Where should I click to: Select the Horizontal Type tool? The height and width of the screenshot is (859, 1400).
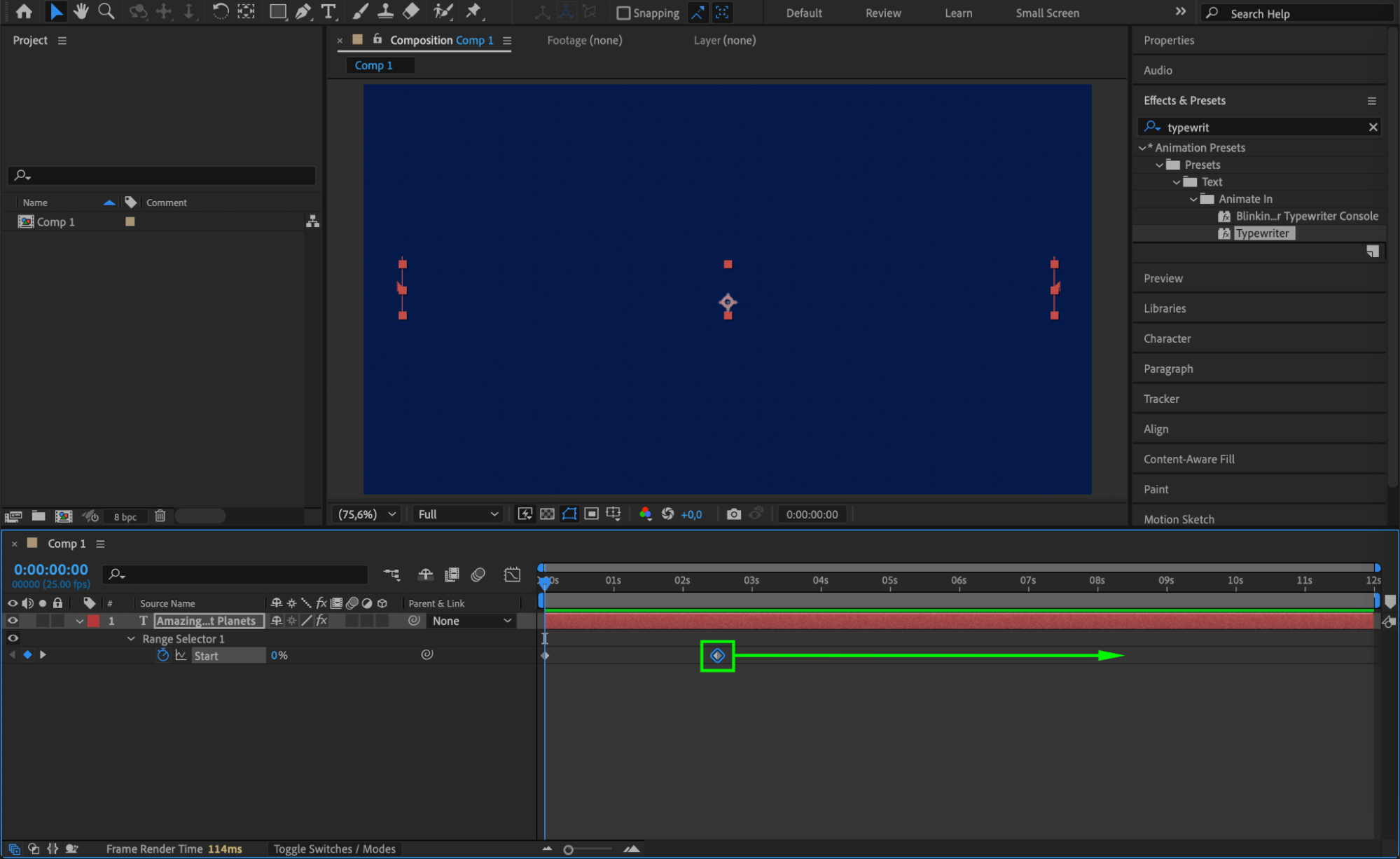pyautogui.click(x=328, y=11)
